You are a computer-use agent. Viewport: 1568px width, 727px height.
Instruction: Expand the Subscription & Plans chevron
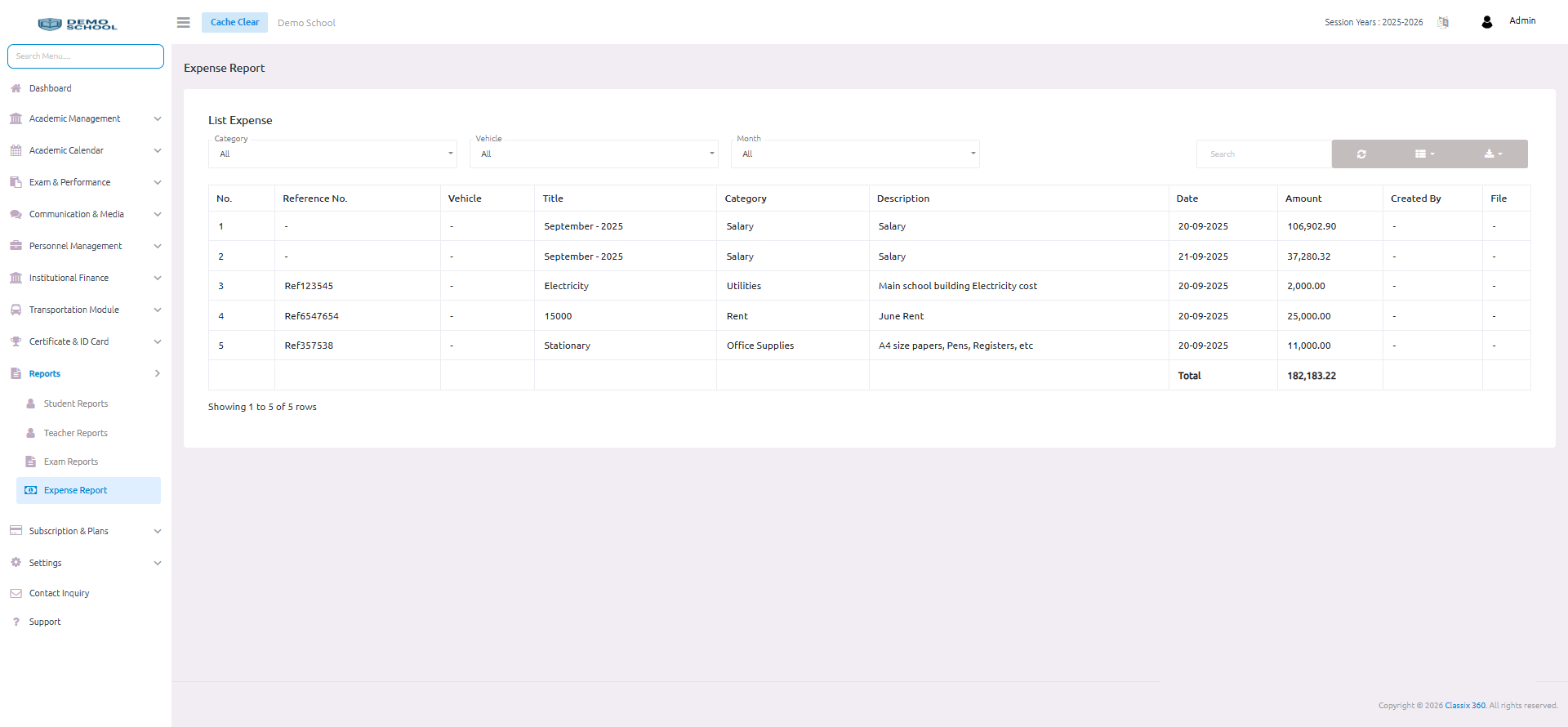(158, 531)
